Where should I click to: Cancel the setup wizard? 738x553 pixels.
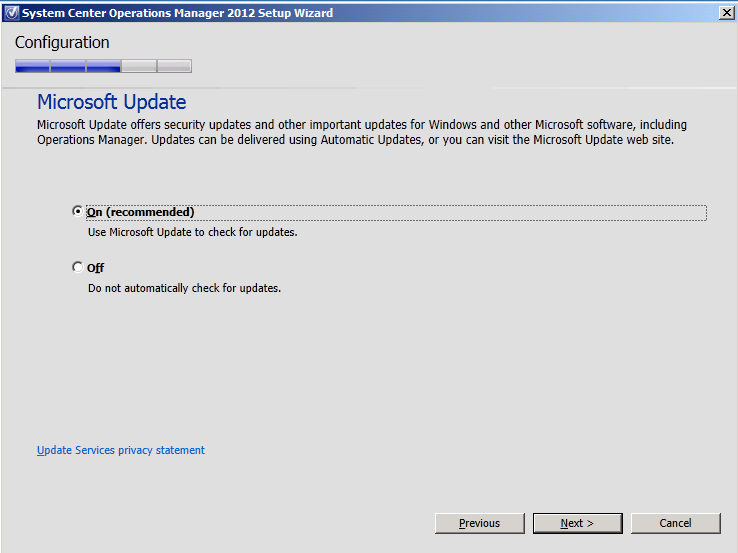click(675, 523)
